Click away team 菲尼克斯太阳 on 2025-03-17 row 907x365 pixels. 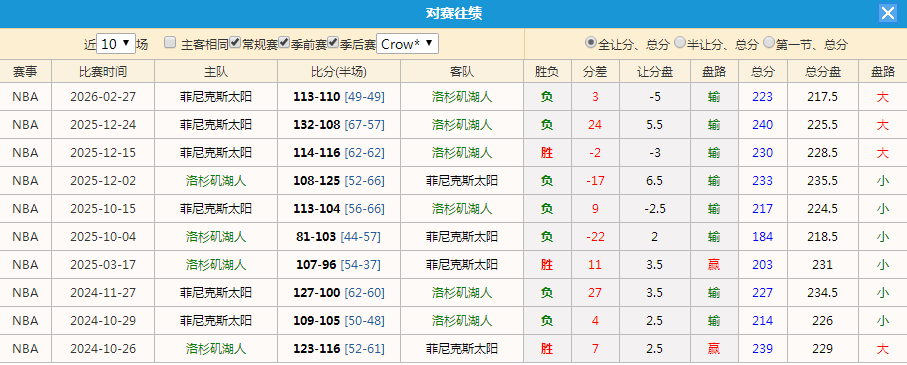pyautogui.click(x=462, y=265)
